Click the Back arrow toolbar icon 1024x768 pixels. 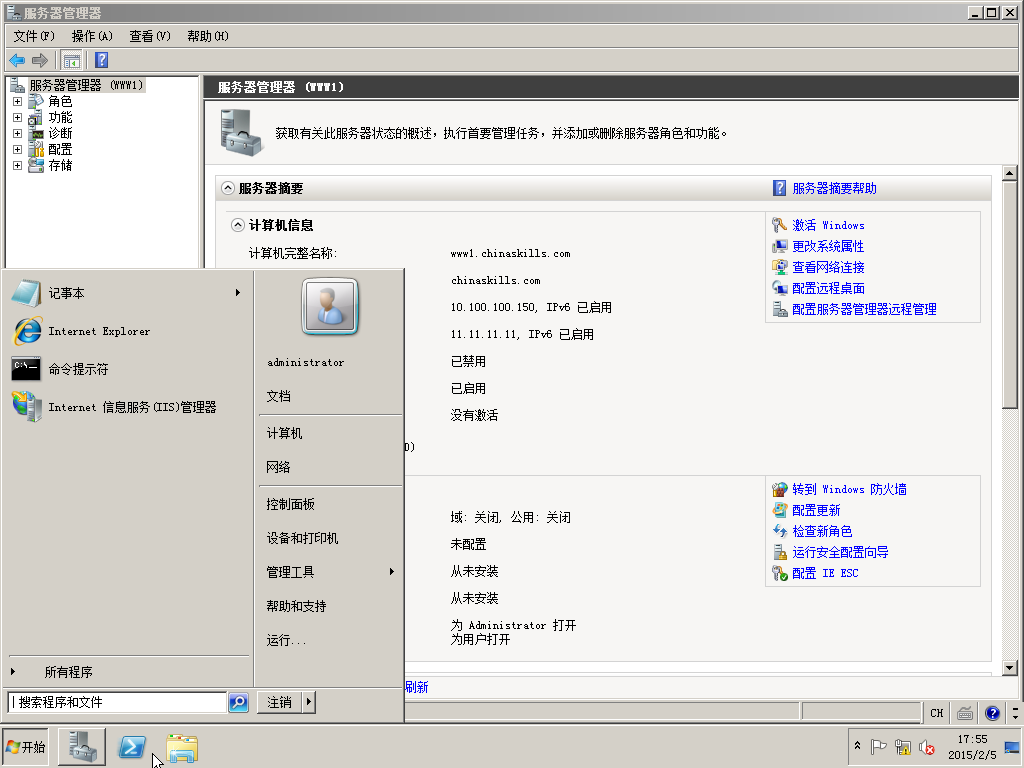17,61
